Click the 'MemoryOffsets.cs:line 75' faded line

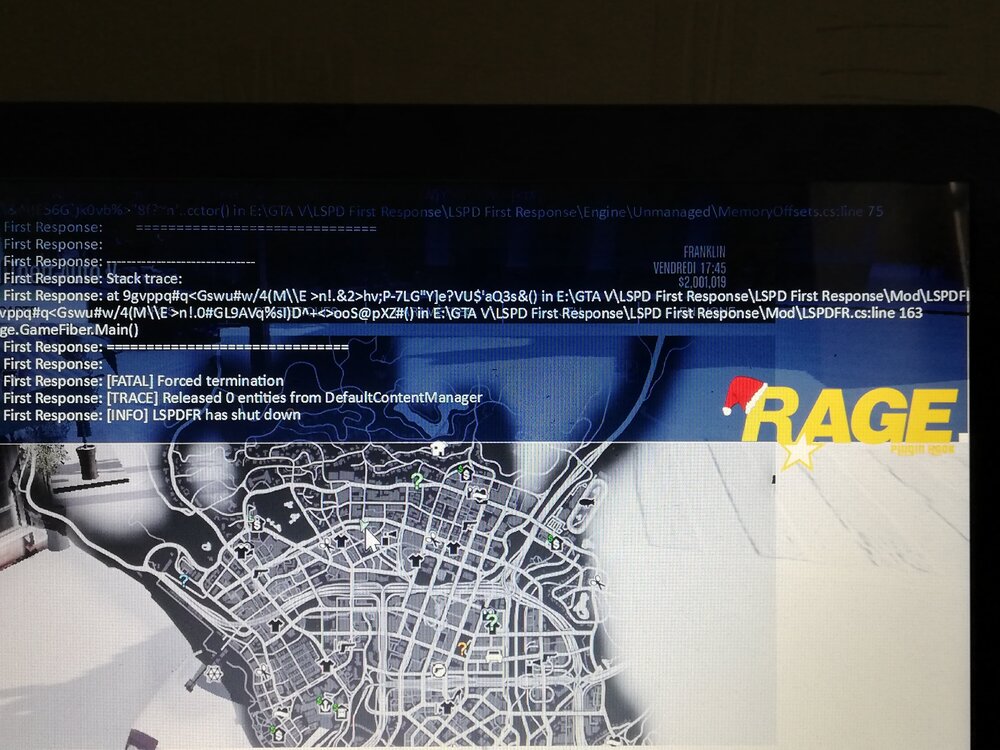click(800, 211)
